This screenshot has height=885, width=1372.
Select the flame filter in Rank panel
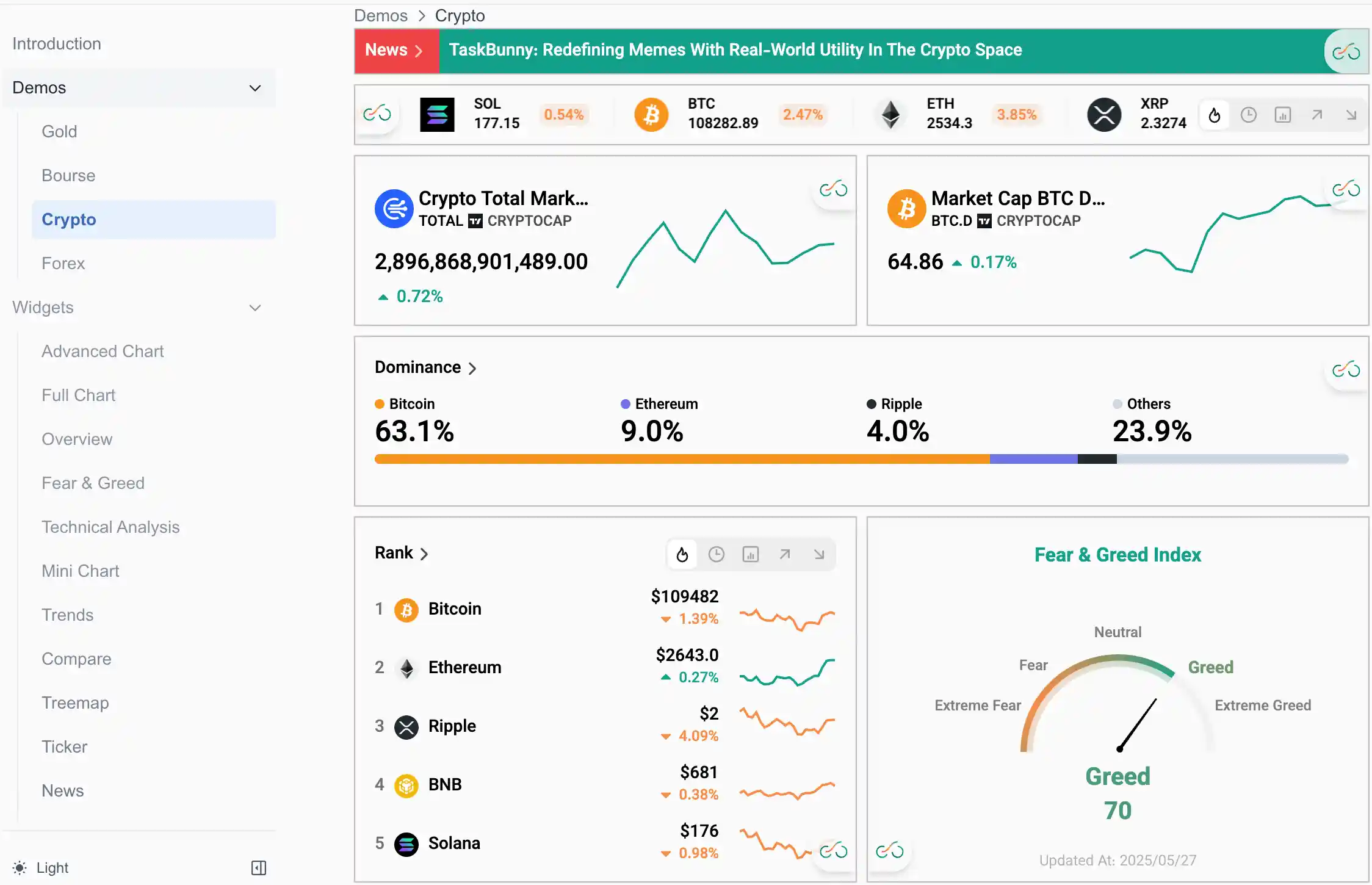click(x=682, y=554)
